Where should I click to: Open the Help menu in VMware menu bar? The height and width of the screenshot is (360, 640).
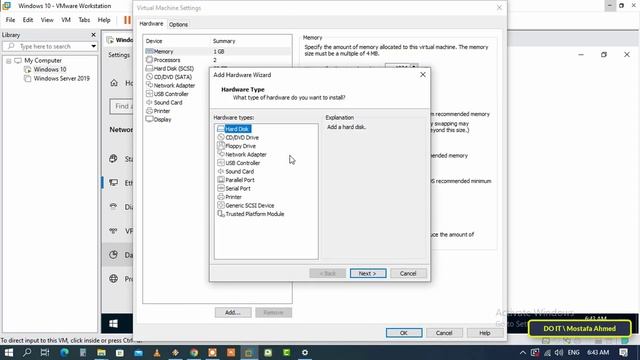[x=104, y=20]
